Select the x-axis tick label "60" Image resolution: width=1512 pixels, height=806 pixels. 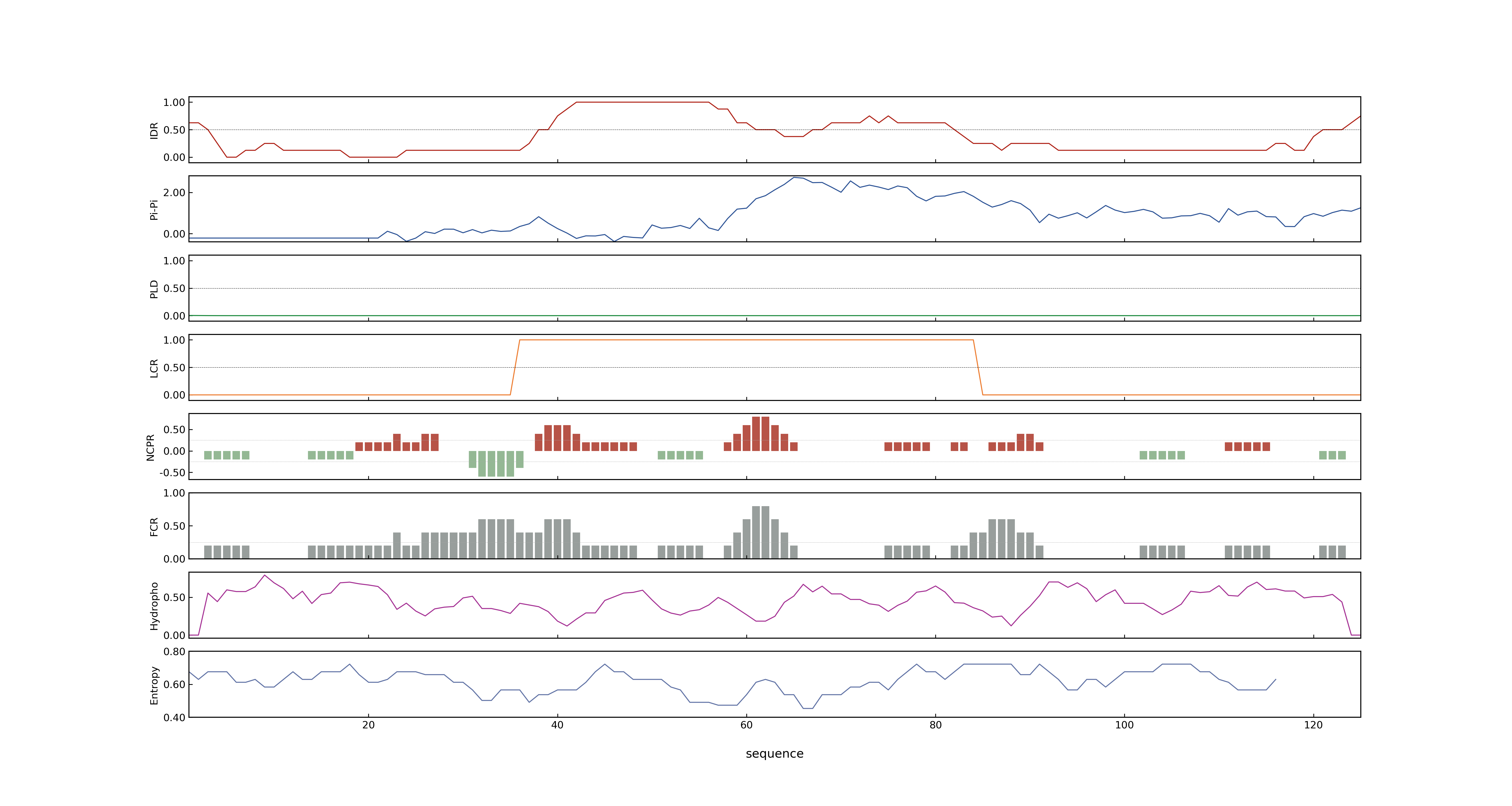[x=746, y=725]
